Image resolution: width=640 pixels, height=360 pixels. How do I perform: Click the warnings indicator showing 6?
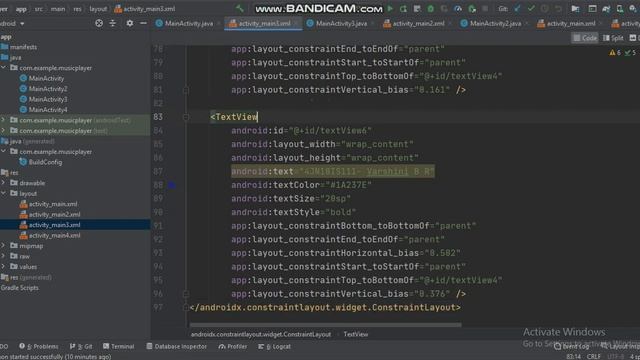tap(615, 53)
